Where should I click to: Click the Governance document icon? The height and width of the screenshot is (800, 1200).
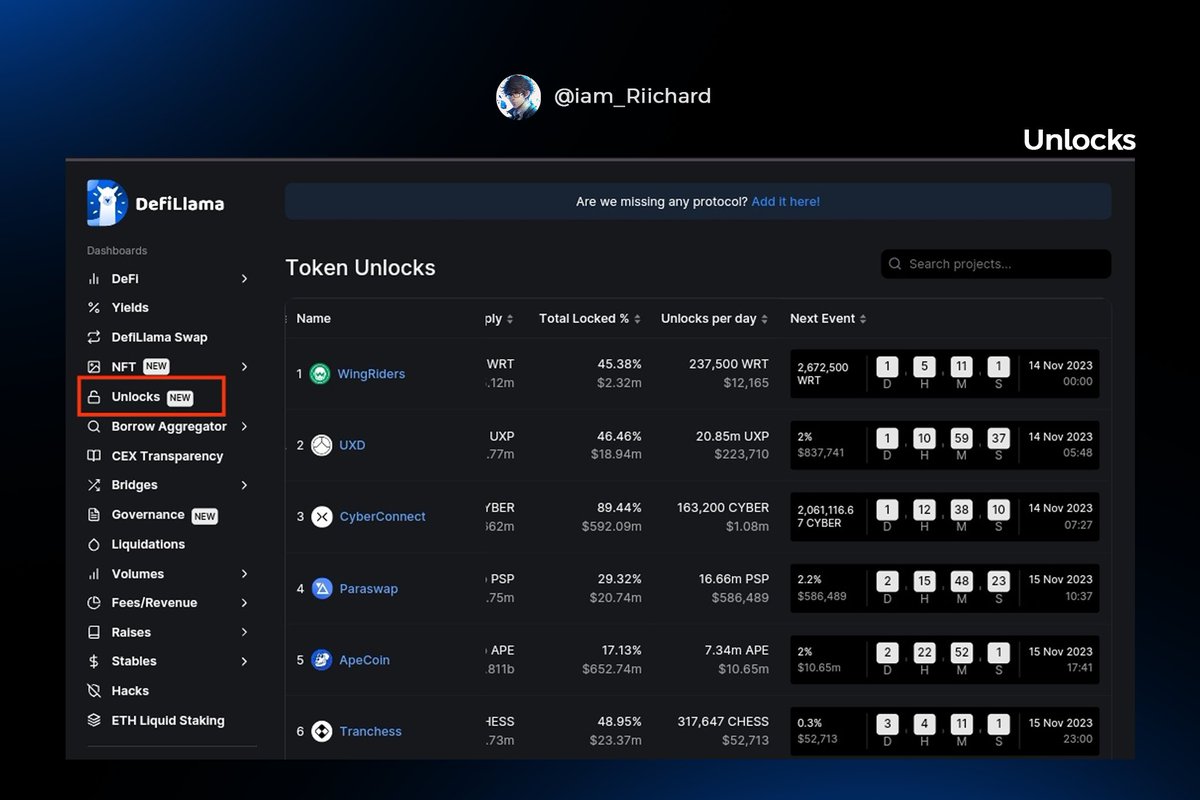click(94, 515)
